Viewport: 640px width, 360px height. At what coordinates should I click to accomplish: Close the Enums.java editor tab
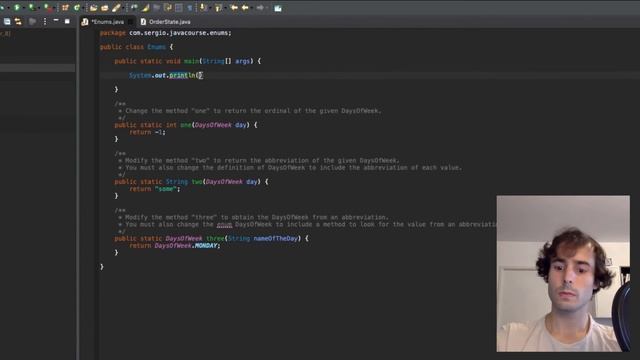[131, 22]
